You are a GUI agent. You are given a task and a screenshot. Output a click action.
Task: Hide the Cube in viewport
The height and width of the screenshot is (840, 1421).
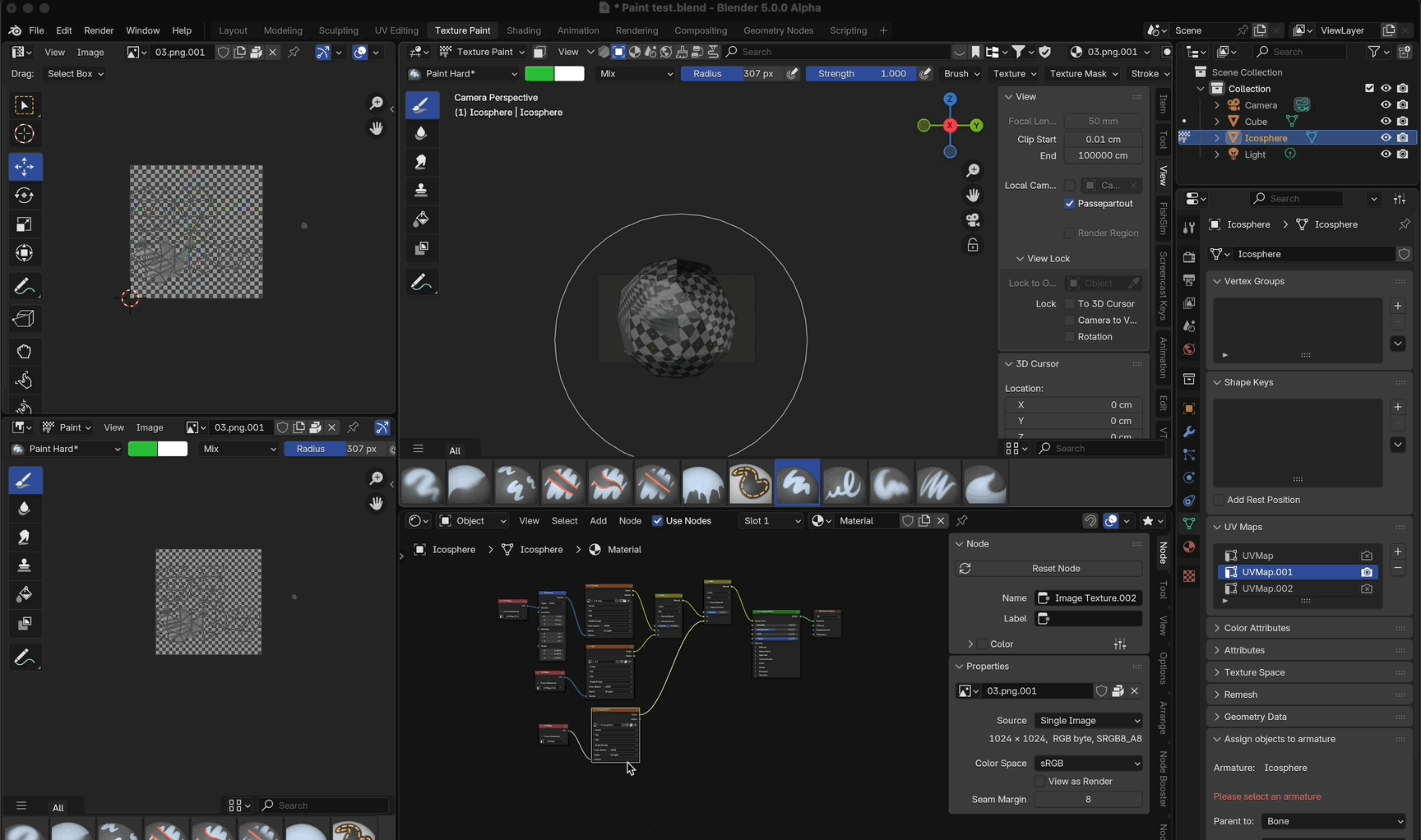[x=1386, y=122]
